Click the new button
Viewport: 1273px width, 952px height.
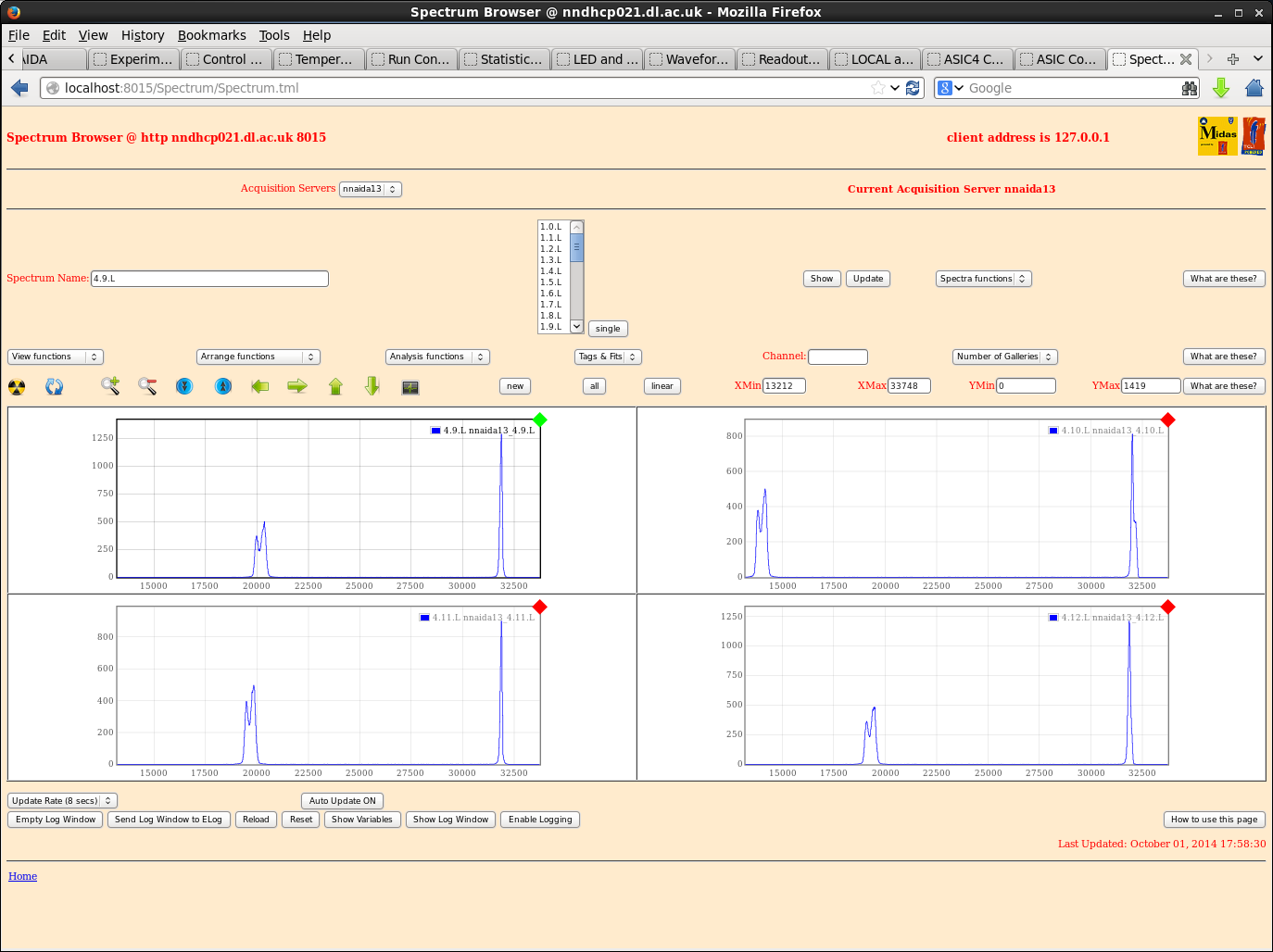tap(515, 386)
